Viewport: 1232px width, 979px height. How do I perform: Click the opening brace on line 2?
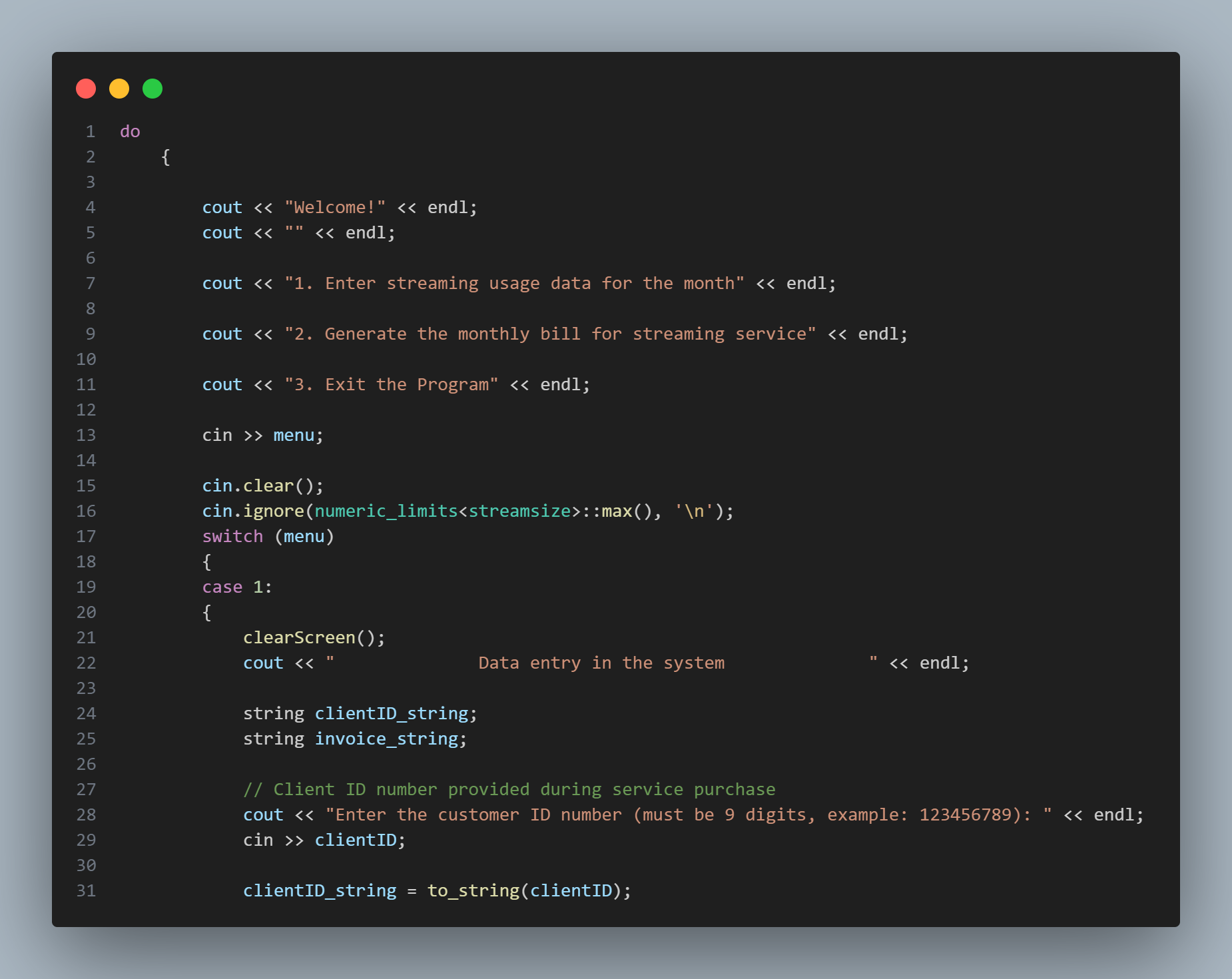coord(166,157)
